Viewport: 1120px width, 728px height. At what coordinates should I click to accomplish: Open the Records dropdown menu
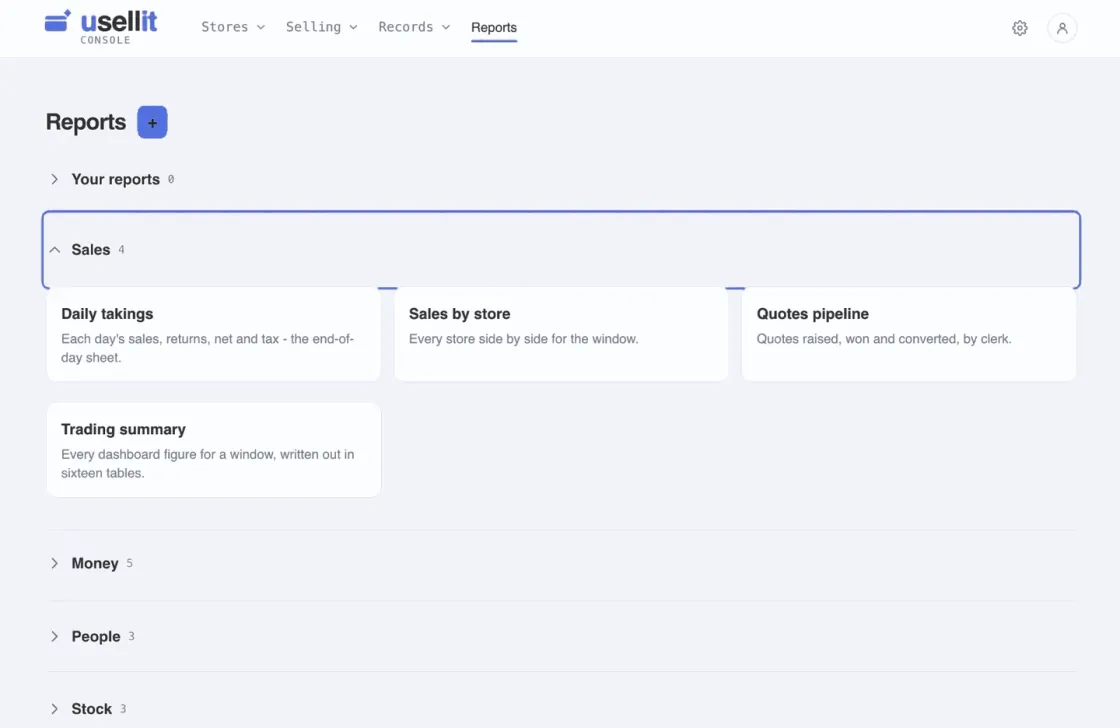coord(414,27)
